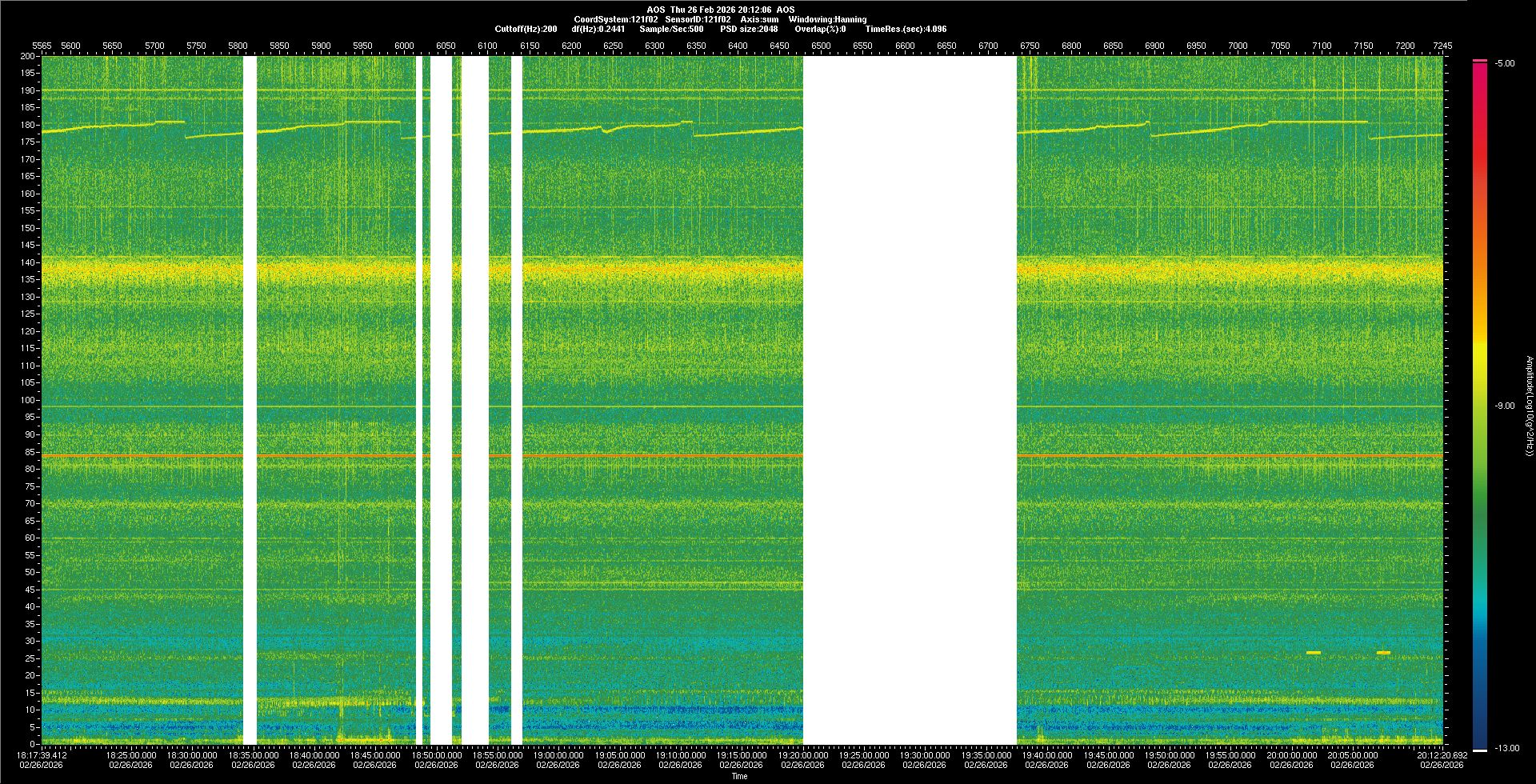Click the 100 Hz frequency axis label

pos(28,400)
